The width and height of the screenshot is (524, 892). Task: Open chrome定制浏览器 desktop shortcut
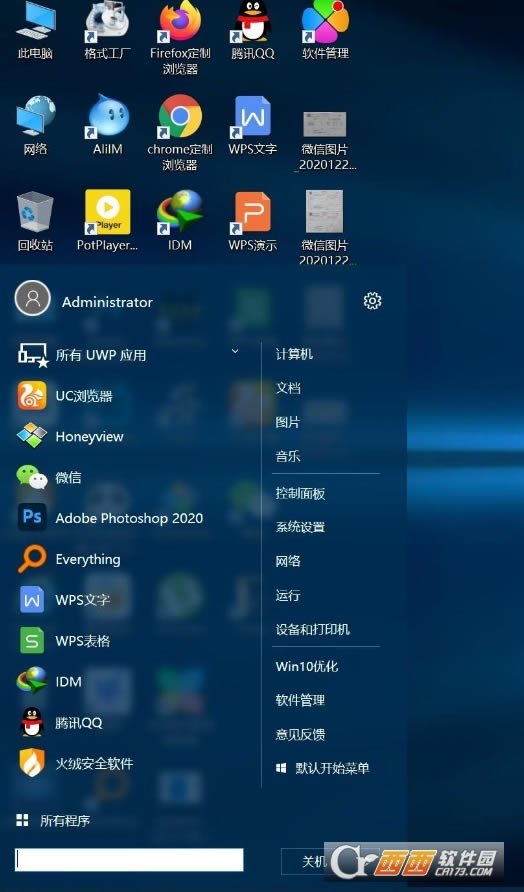click(x=180, y=133)
